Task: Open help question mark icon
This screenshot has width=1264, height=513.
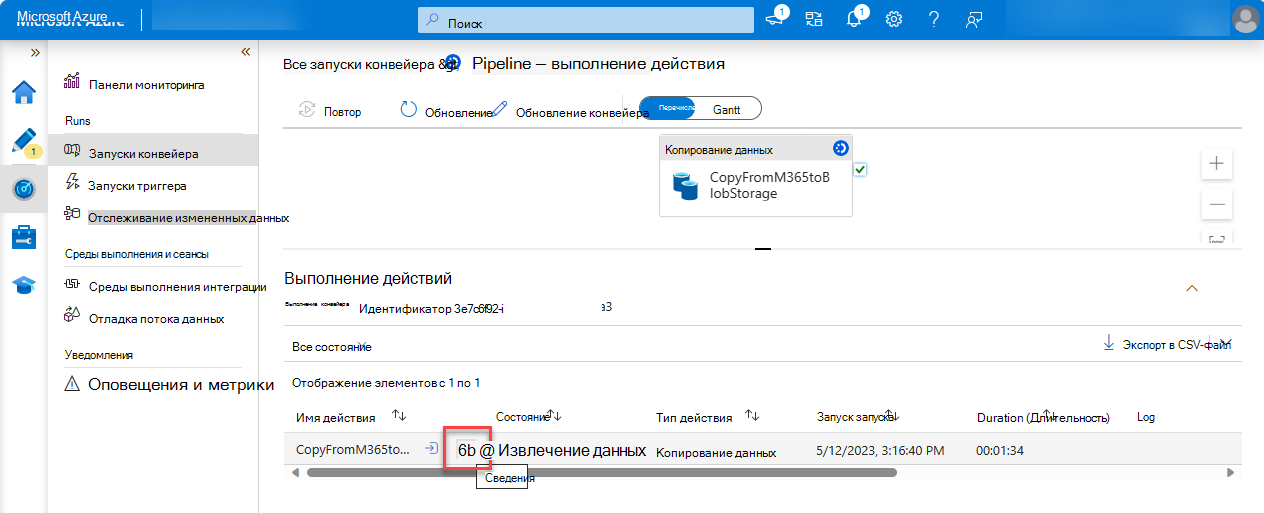Action: coord(933,19)
